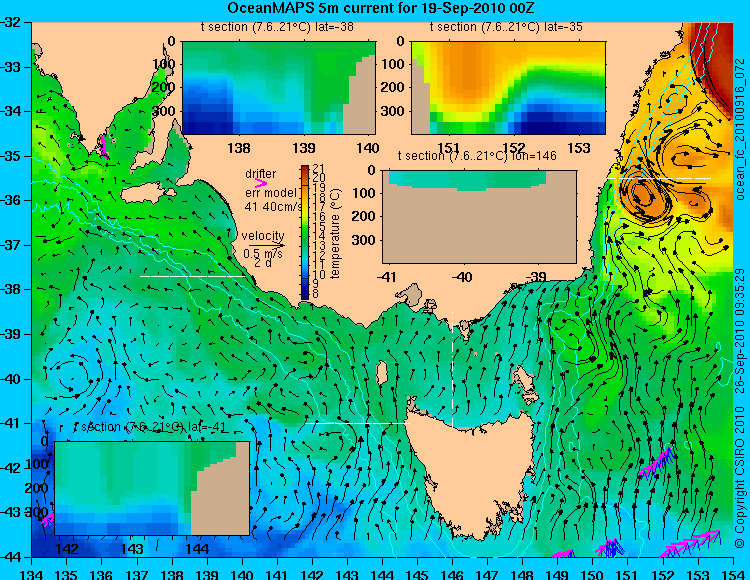The width and height of the screenshot is (750, 580).
Task: Click the drifter arrows at bottom right near 153°E
Action: (690, 544)
